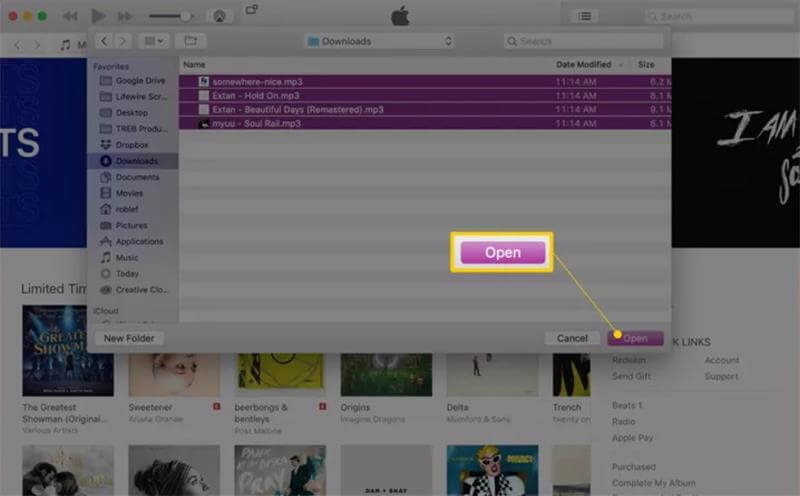Open the Downloads location dropdown
This screenshot has width=800, height=496.
[379, 41]
